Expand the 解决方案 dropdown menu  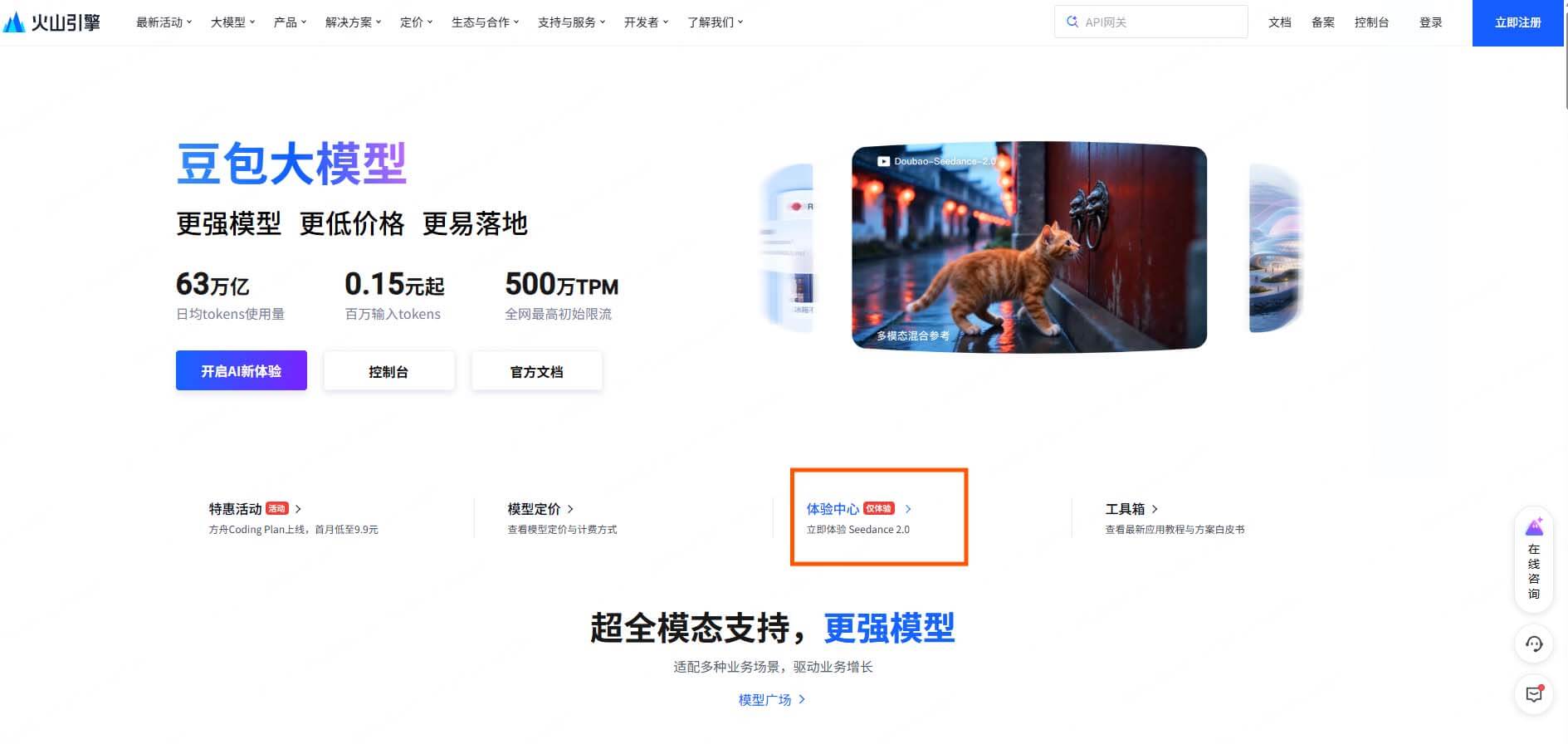[x=354, y=22]
